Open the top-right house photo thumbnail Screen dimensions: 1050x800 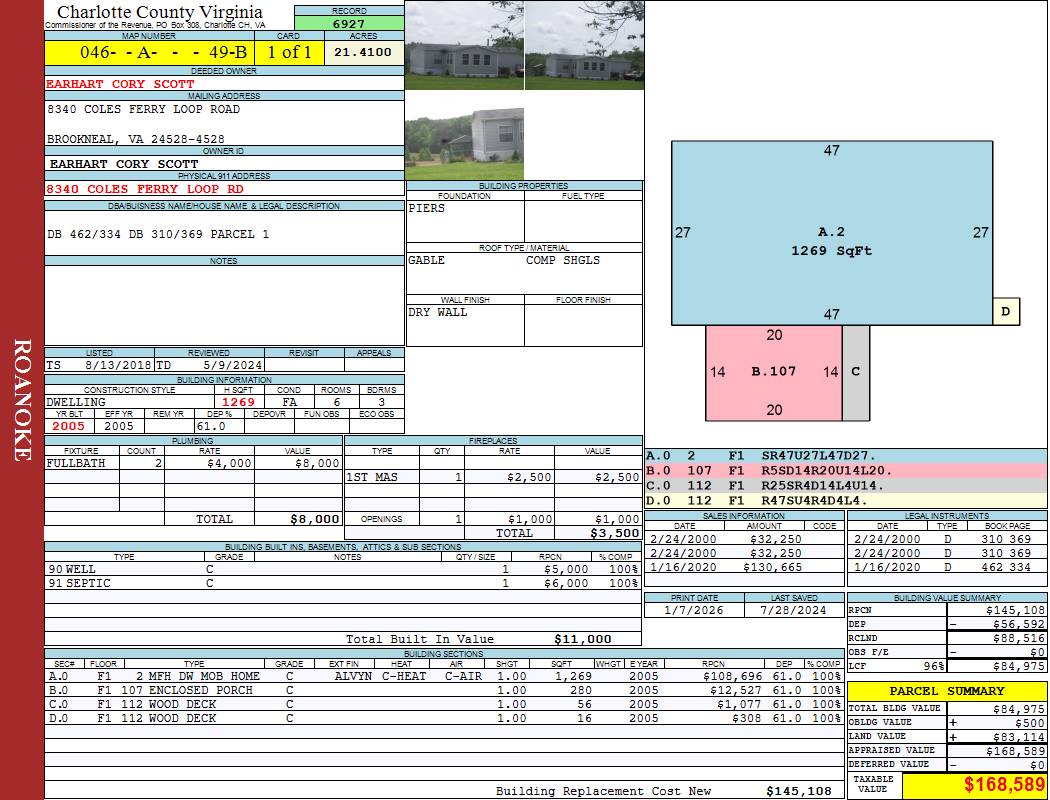(x=583, y=45)
